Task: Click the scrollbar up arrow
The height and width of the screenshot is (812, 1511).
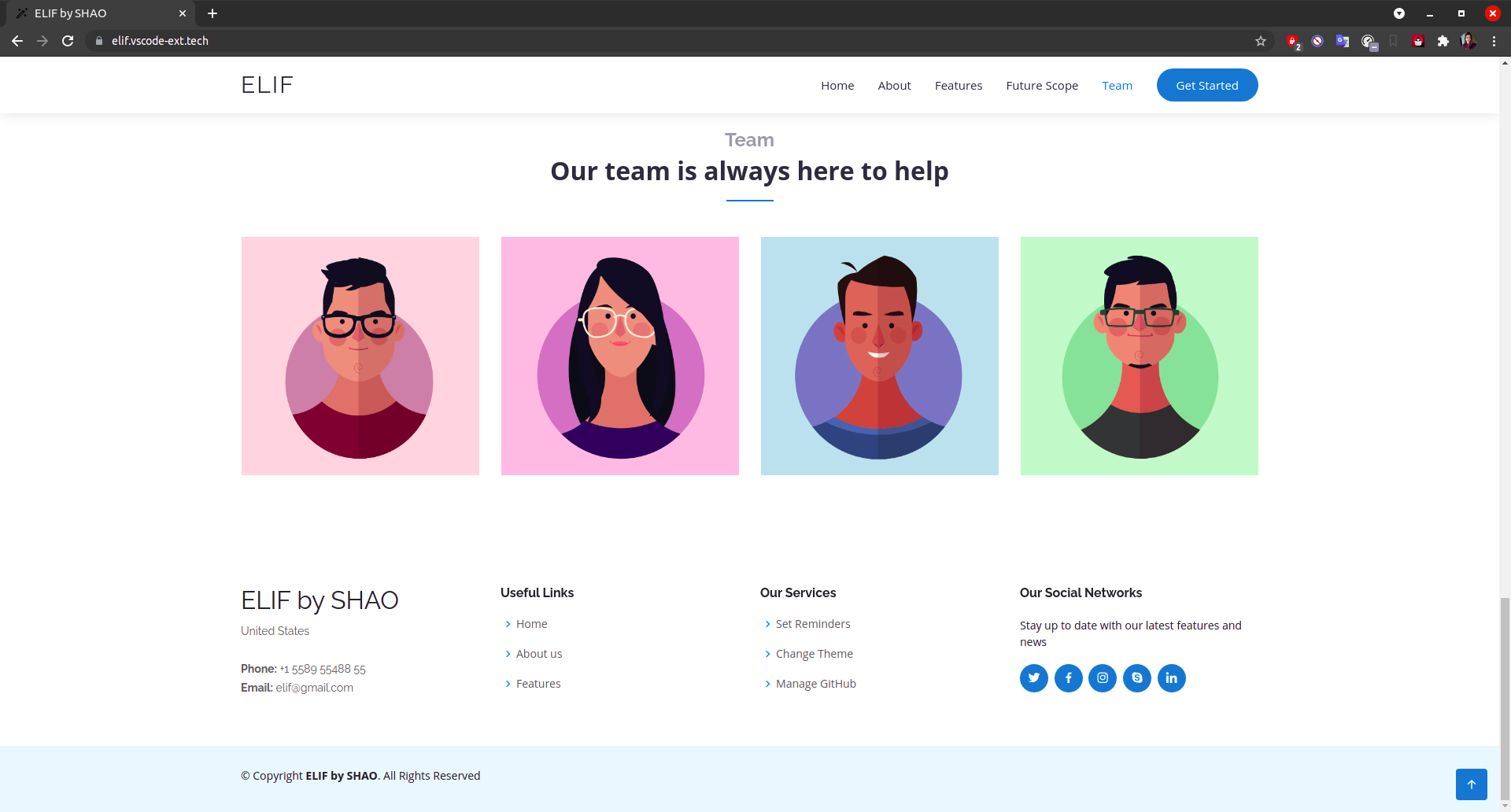Action: coord(1505,63)
